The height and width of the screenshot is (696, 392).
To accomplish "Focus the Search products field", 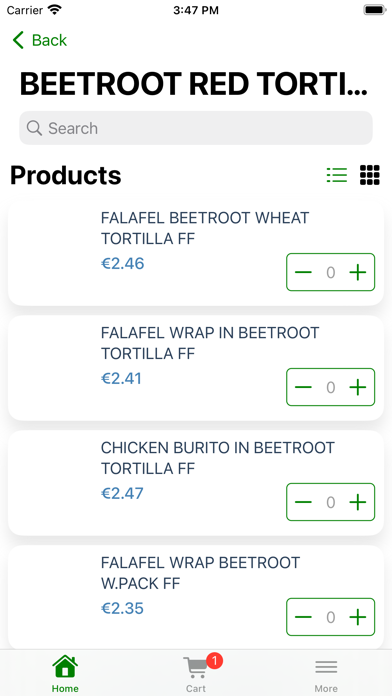I will tap(196, 128).
